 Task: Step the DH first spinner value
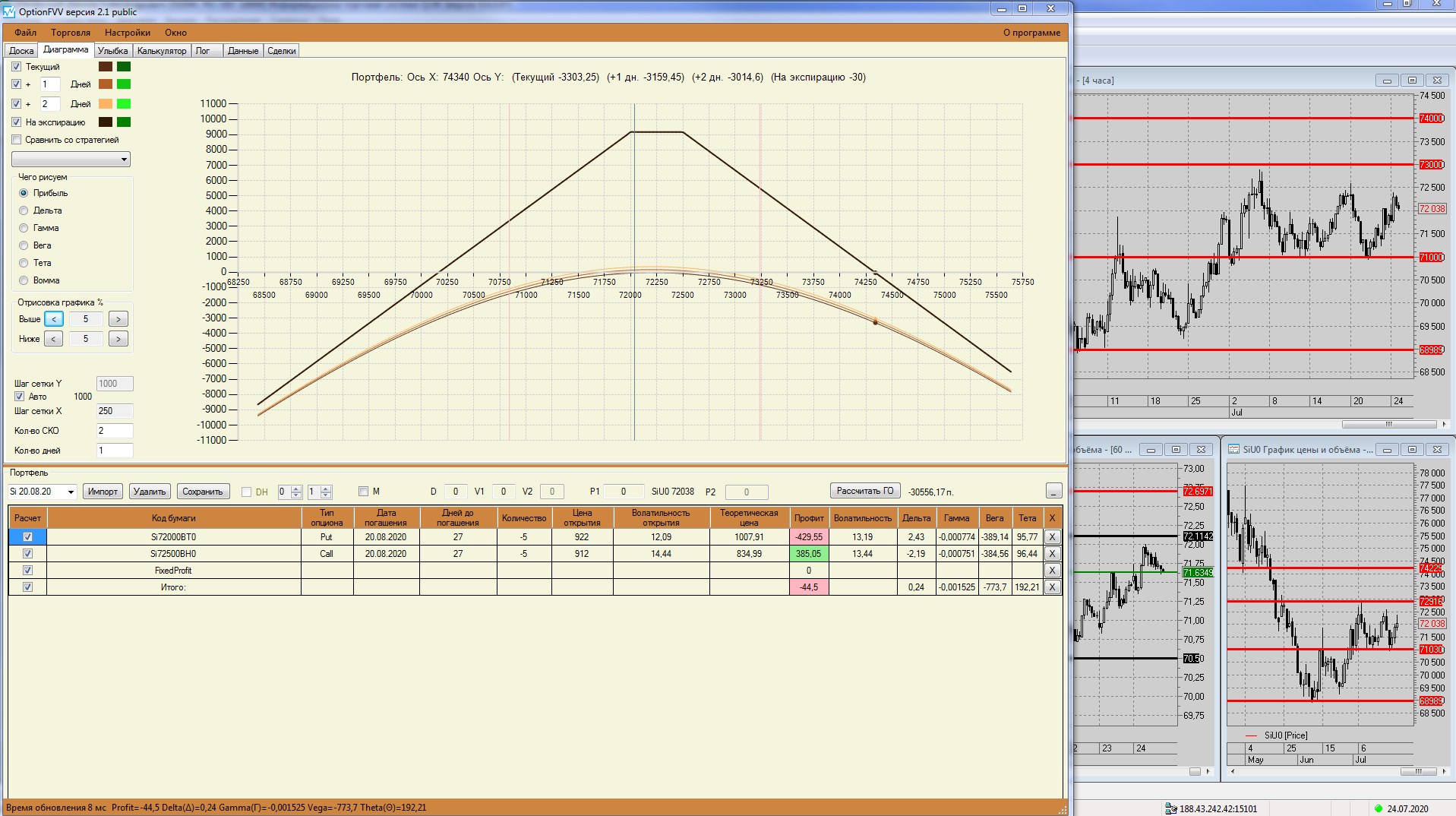pyautogui.click(x=296, y=492)
